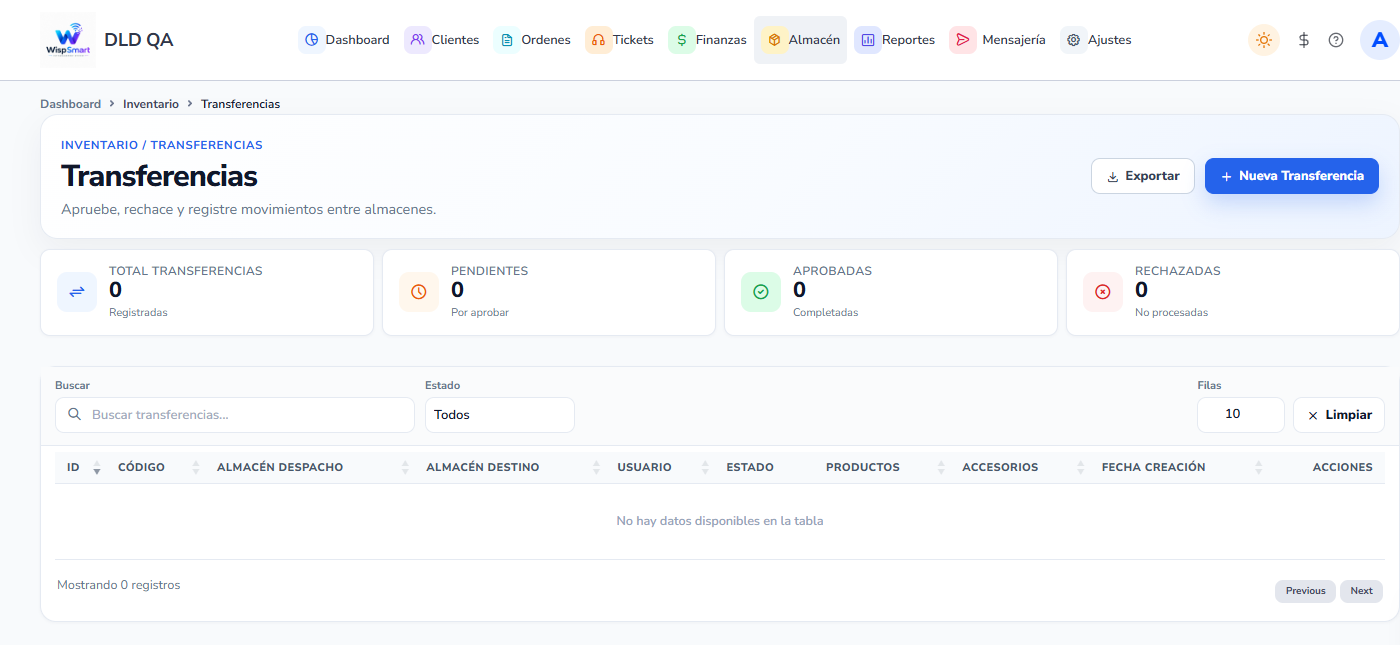This screenshot has height=645, width=1400.
Task: Open the Tickets menu
Action: pos(621,40)
